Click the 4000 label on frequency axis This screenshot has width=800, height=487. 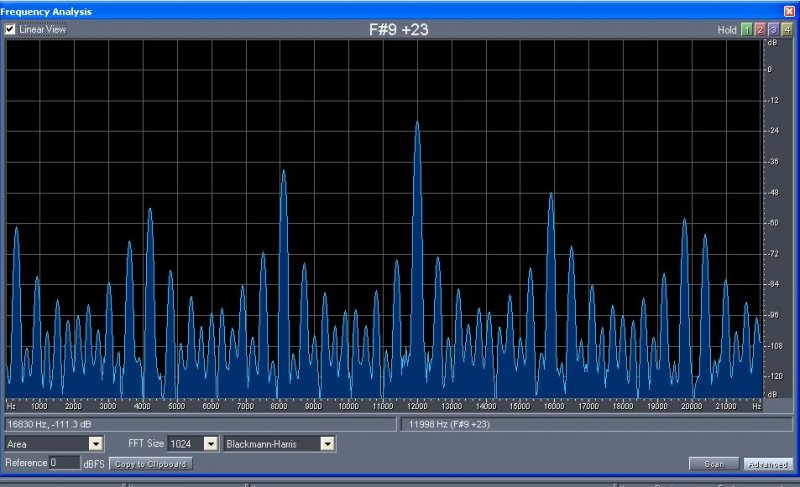(142, 406)
